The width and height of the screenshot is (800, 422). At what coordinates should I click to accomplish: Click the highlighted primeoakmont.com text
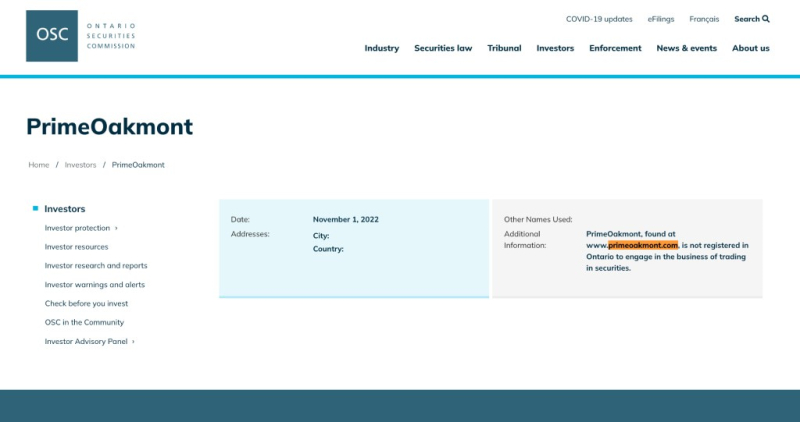point(643,245)
